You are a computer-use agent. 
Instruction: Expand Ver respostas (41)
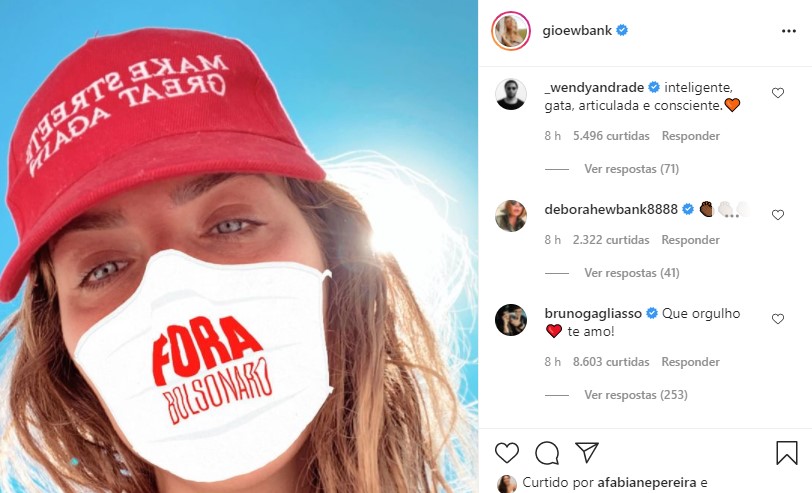click(631, 273)
